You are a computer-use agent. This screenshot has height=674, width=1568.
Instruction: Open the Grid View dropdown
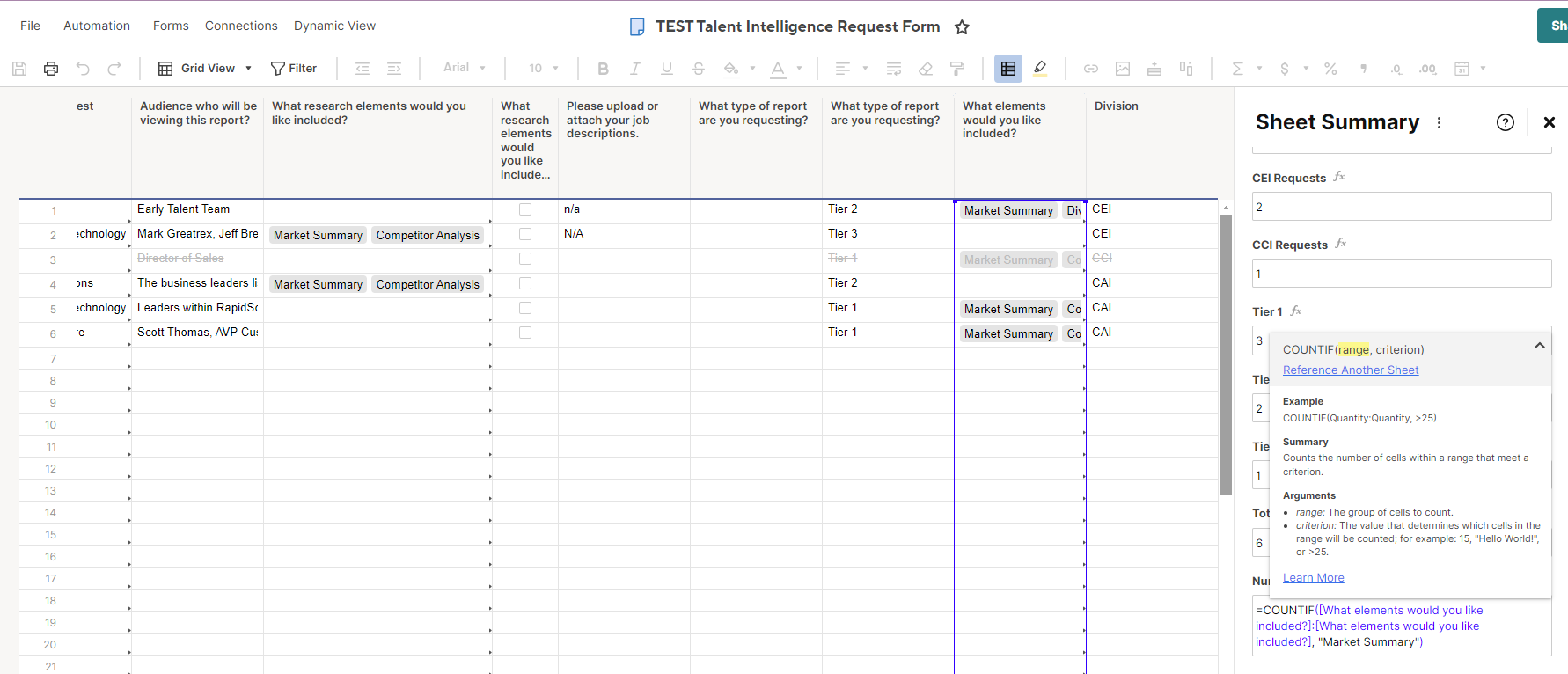click(x=205, y=69)
